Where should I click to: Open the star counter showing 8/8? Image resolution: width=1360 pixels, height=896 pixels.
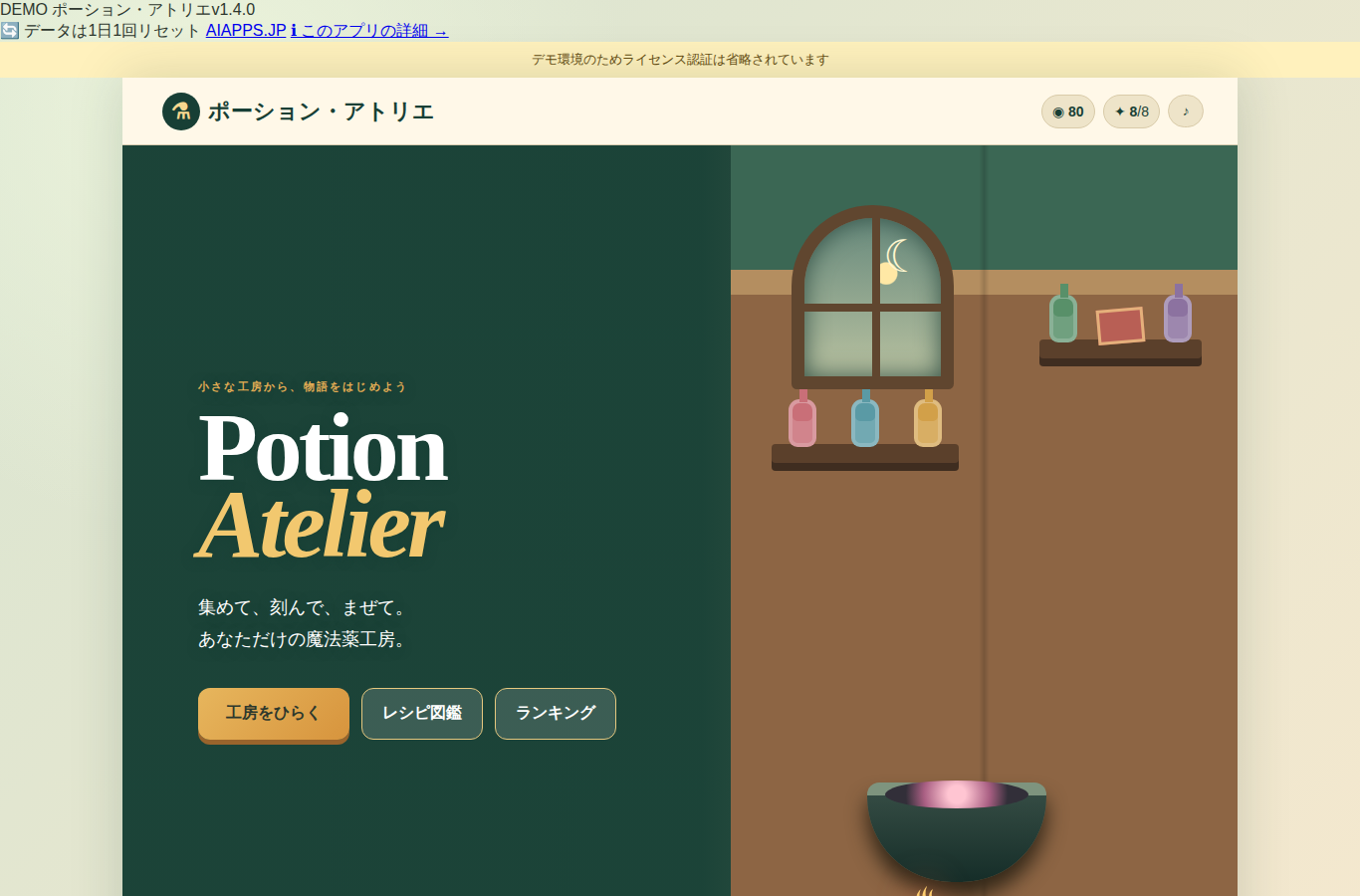1131,112
